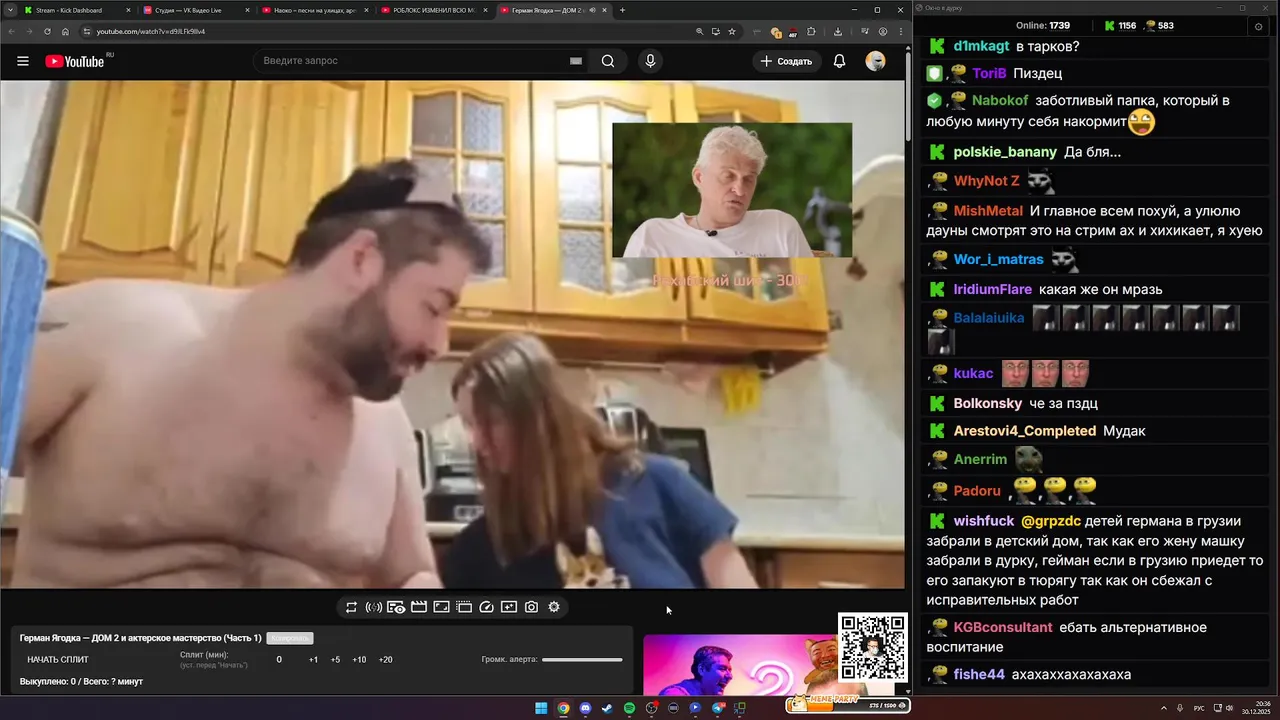This screenshot has height=720, width=1280.
Task: Open Telegram from the taskbar
Action: tap(717, 708)
